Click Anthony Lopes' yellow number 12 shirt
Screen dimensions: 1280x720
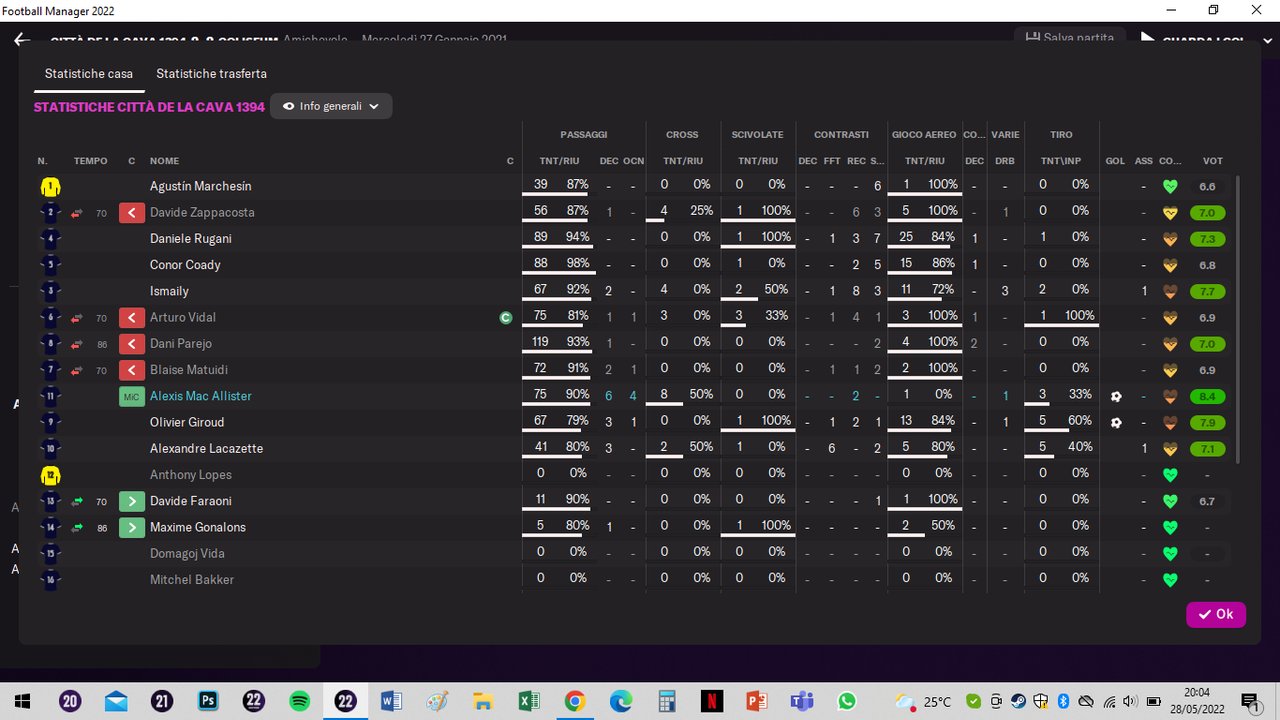click(50, 475)
